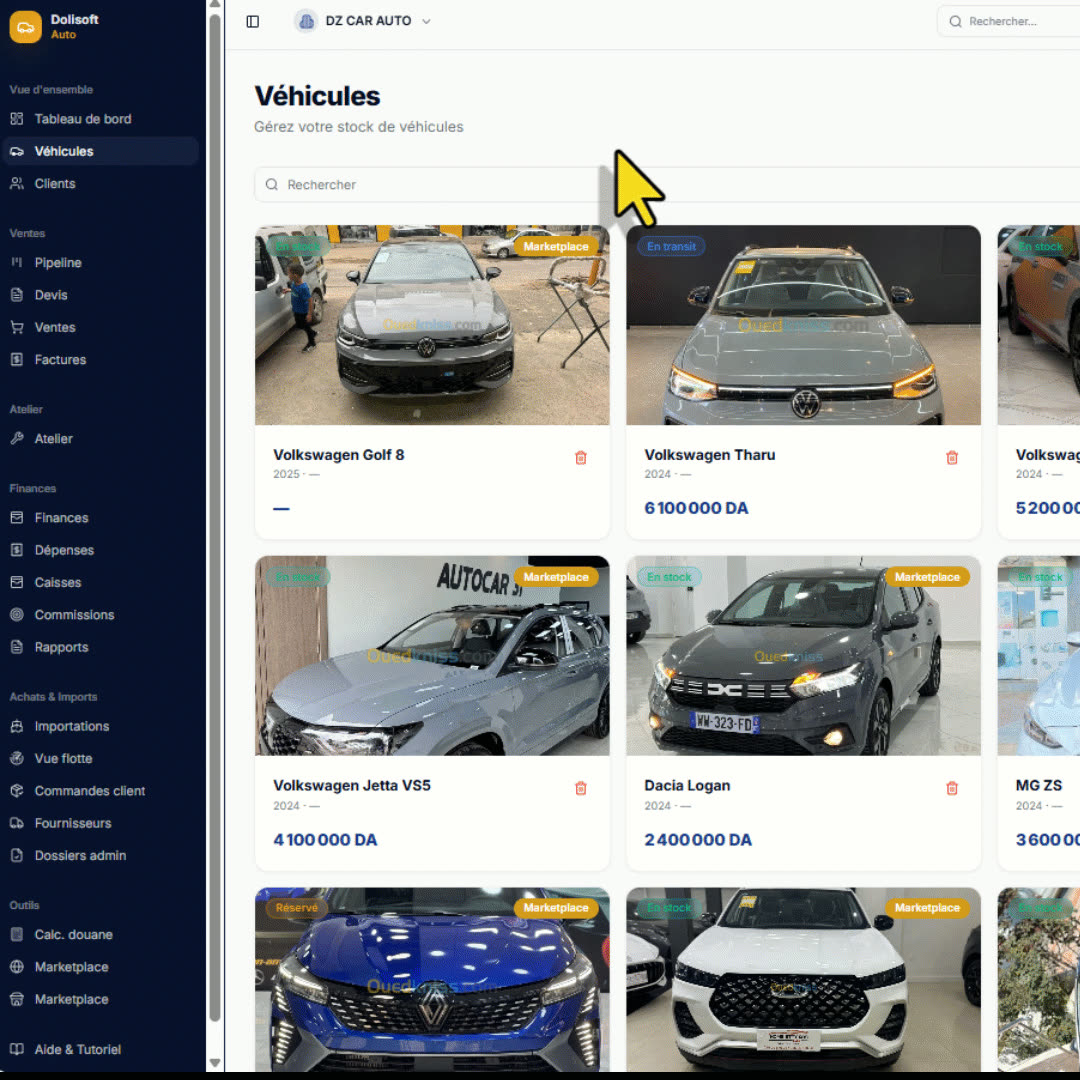The height and width of the screenshot is (1080, 1080).
Task: Click the Rapports document icon
Action: 17,647
